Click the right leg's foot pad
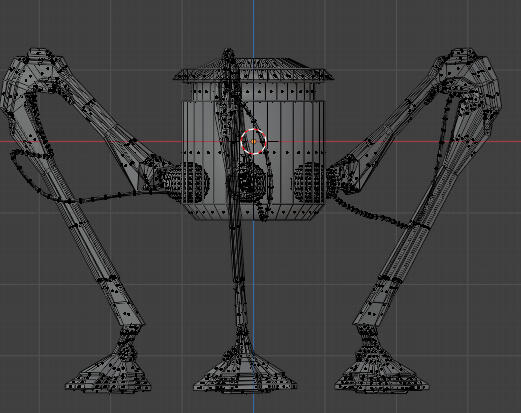 382,374
